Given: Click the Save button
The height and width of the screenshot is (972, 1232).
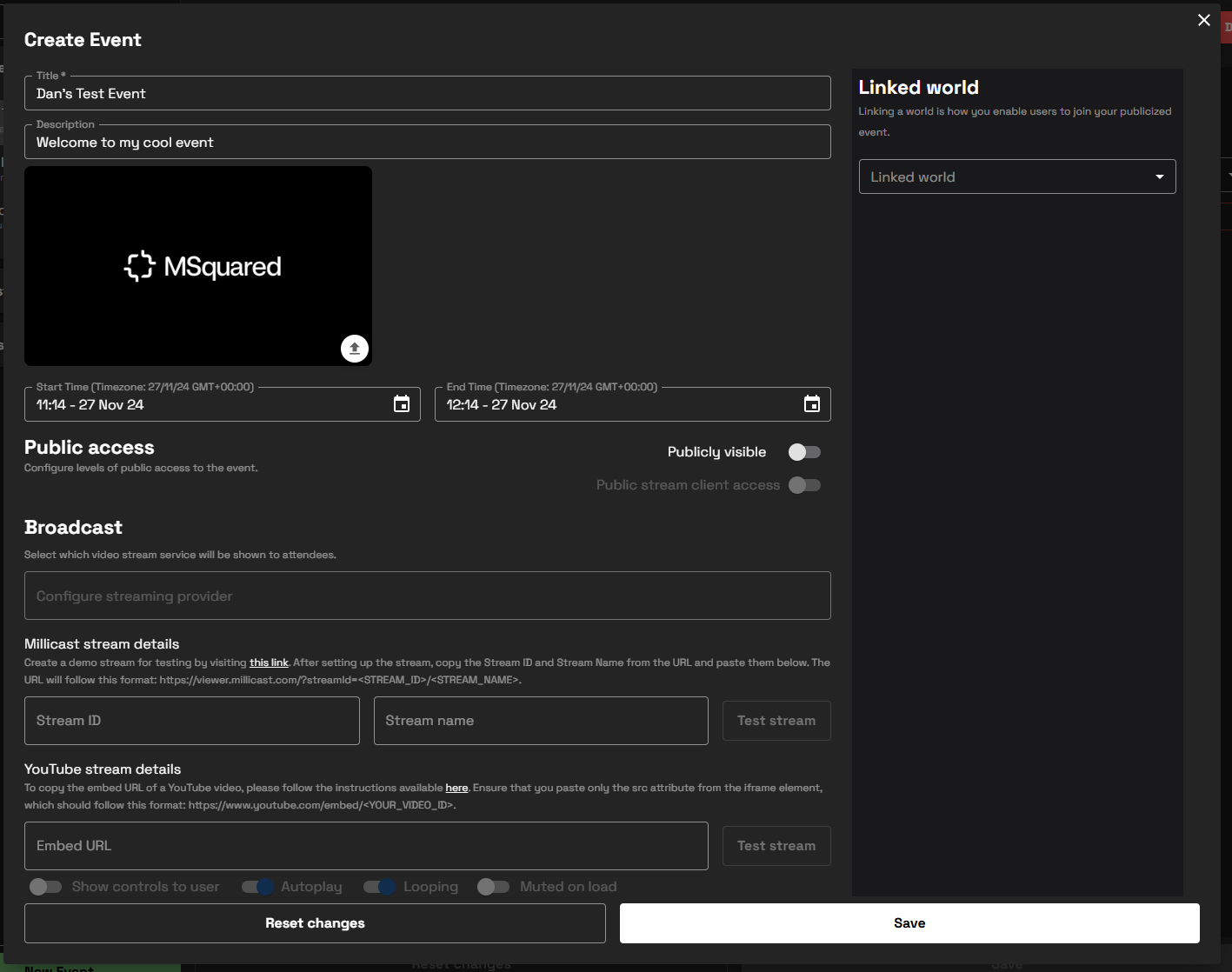Looking at the screenshot, I should click(x=909, y=923).
